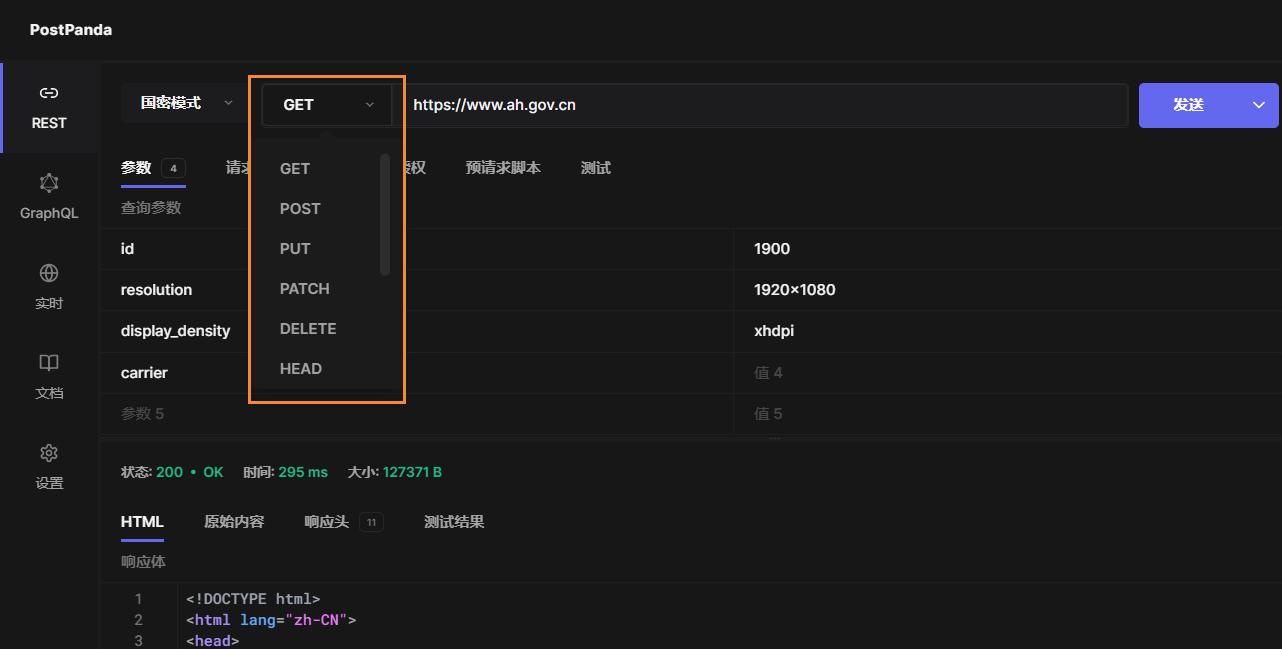This screenshot has width=1282, height=649.
Task: Choose DELETE as the request method
Action: 308,328
